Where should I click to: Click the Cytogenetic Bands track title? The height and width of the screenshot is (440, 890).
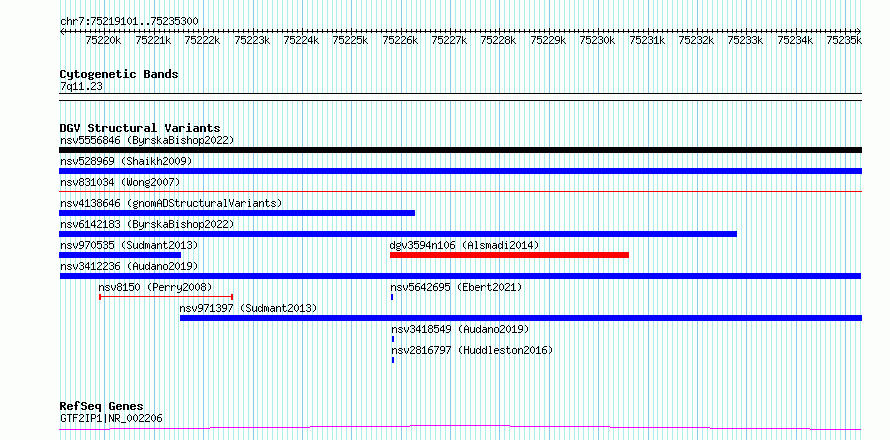point(119,74)
